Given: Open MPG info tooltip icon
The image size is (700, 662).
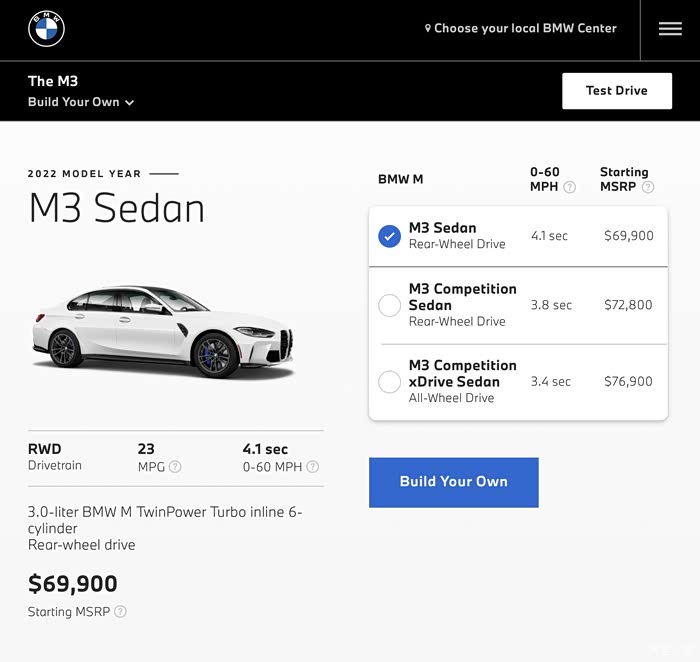Looking at the screenshot, I should [x=175, y=466].
